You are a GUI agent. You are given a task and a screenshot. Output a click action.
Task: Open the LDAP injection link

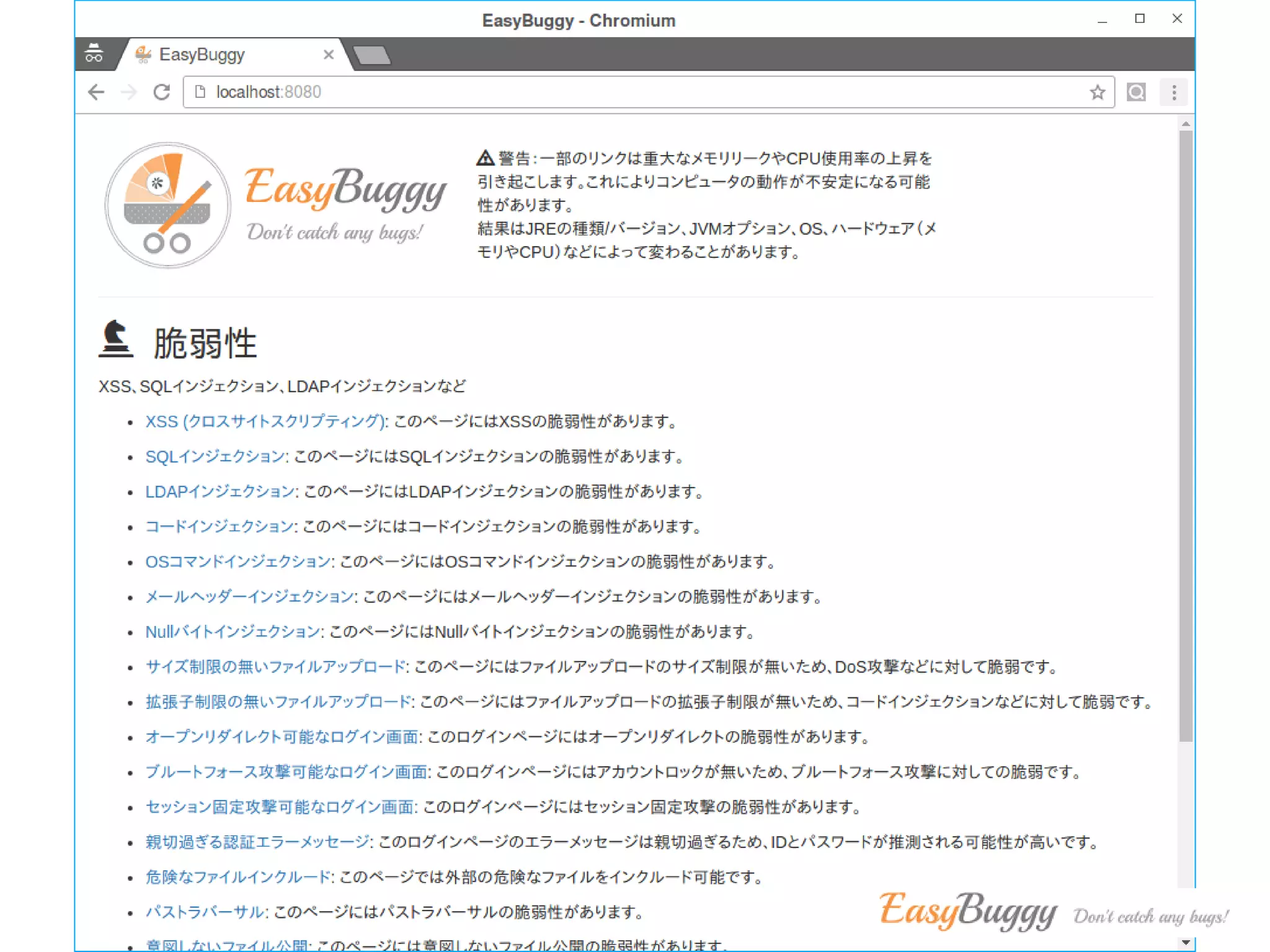point(220,491)
